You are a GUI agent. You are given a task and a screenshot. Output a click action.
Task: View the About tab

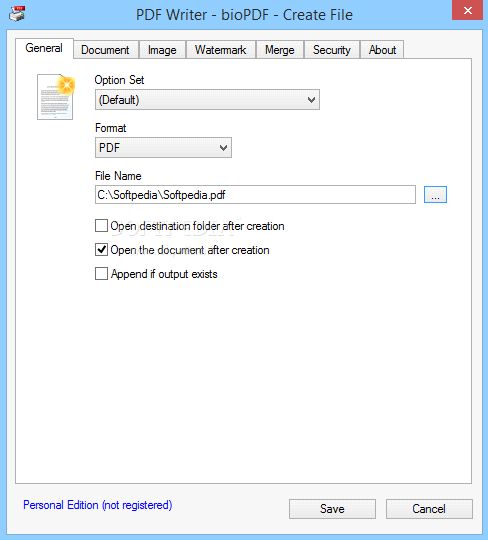[382, 50]
